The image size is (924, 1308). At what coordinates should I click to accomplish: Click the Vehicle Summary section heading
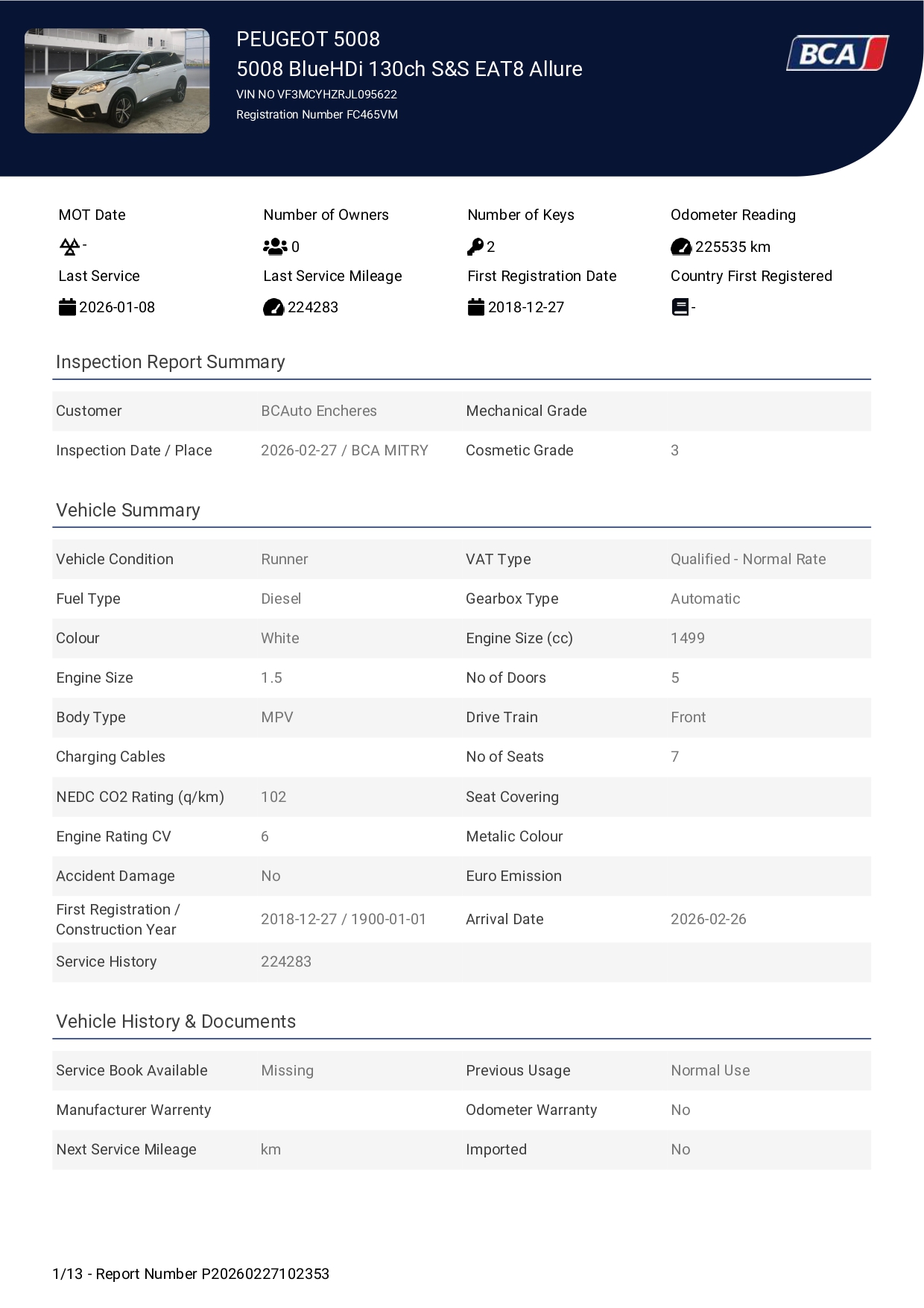(128, 511)
